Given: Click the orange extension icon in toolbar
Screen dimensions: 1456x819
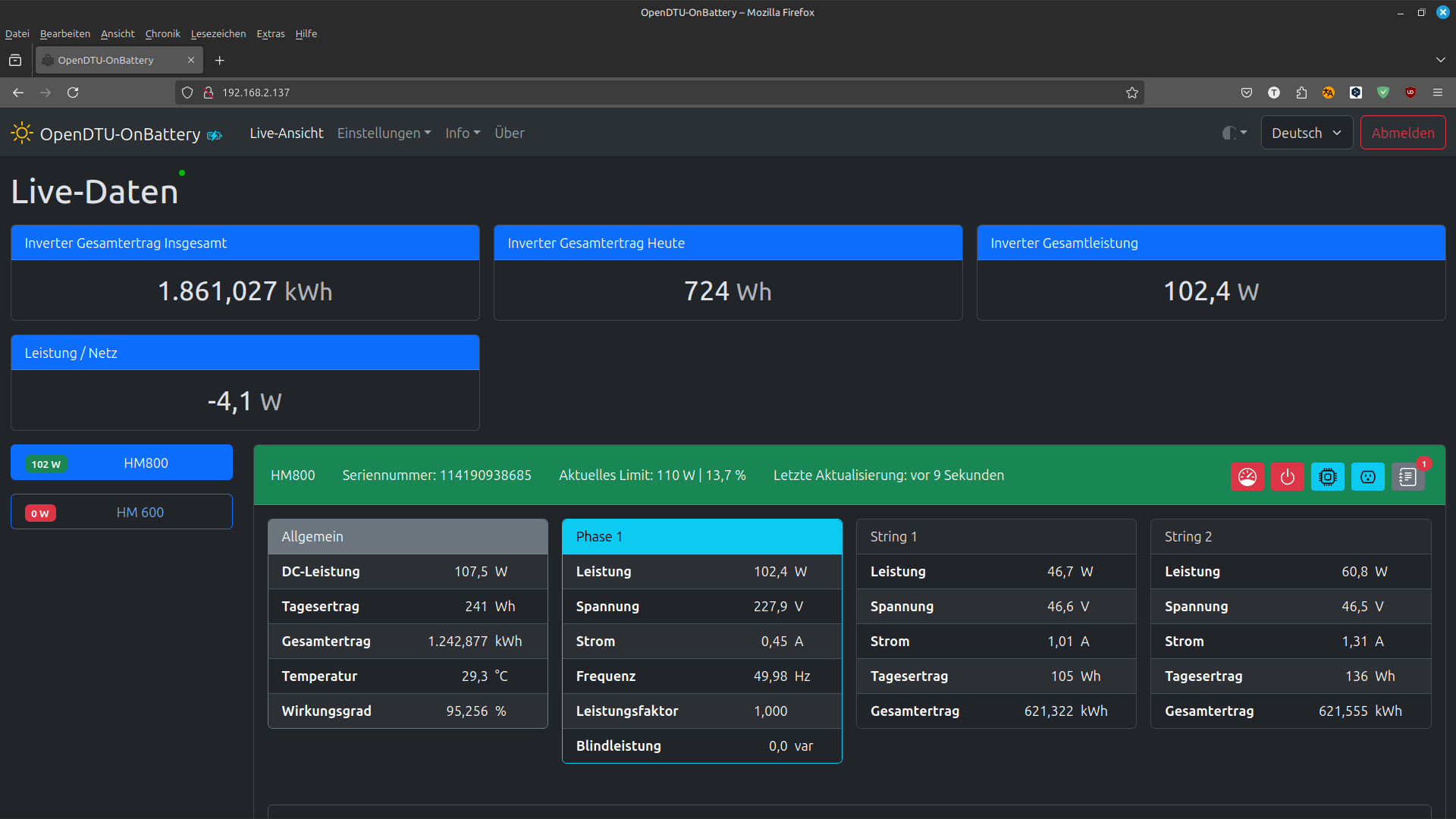Looking at the screenshot, I should [1329, 93].
